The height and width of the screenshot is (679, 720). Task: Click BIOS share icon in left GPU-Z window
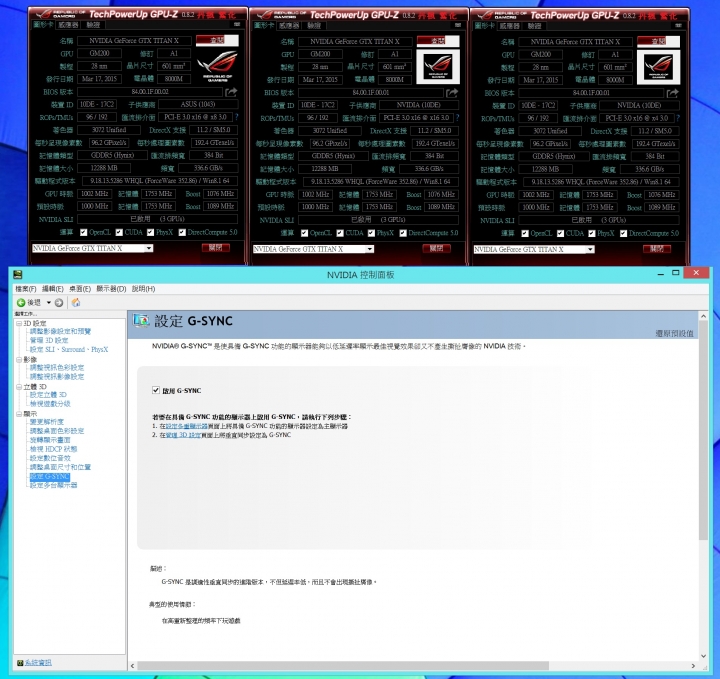click(x=231, y=92)
